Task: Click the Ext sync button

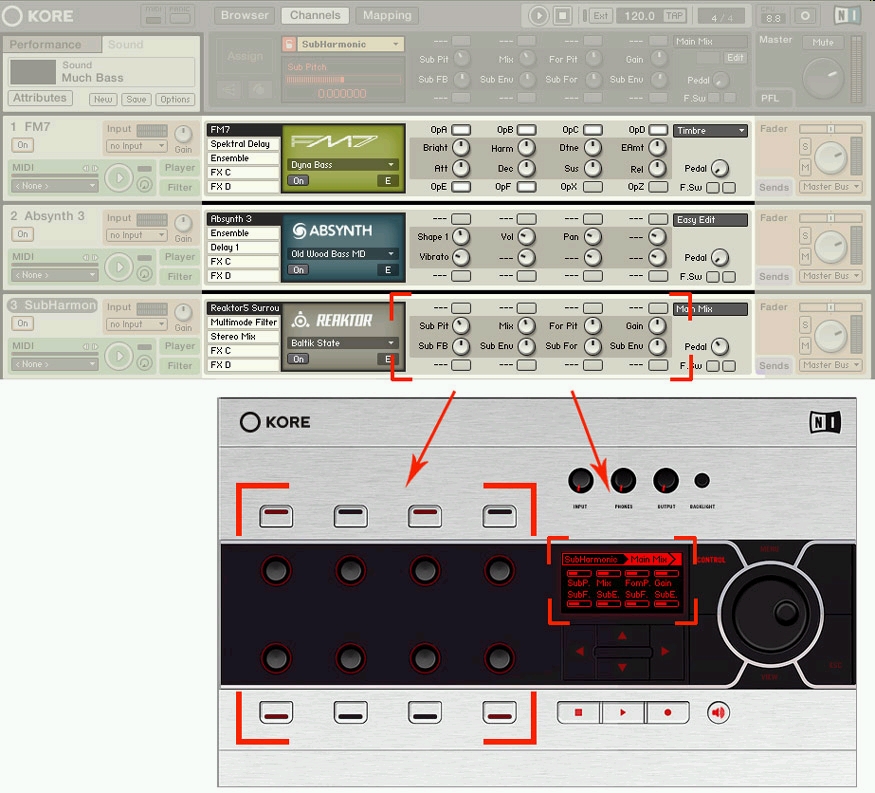Action: pos(600,16)
